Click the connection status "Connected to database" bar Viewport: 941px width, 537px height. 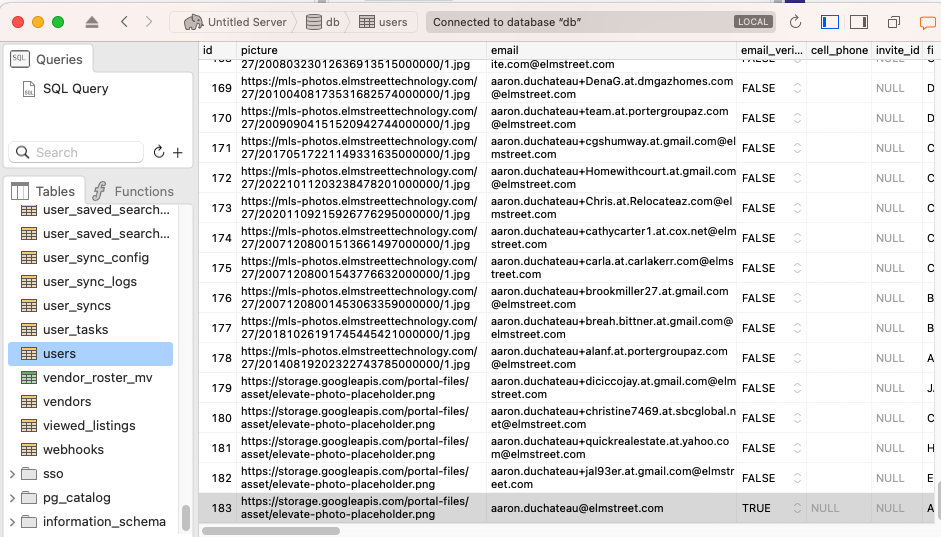click(x=600, y=22)
